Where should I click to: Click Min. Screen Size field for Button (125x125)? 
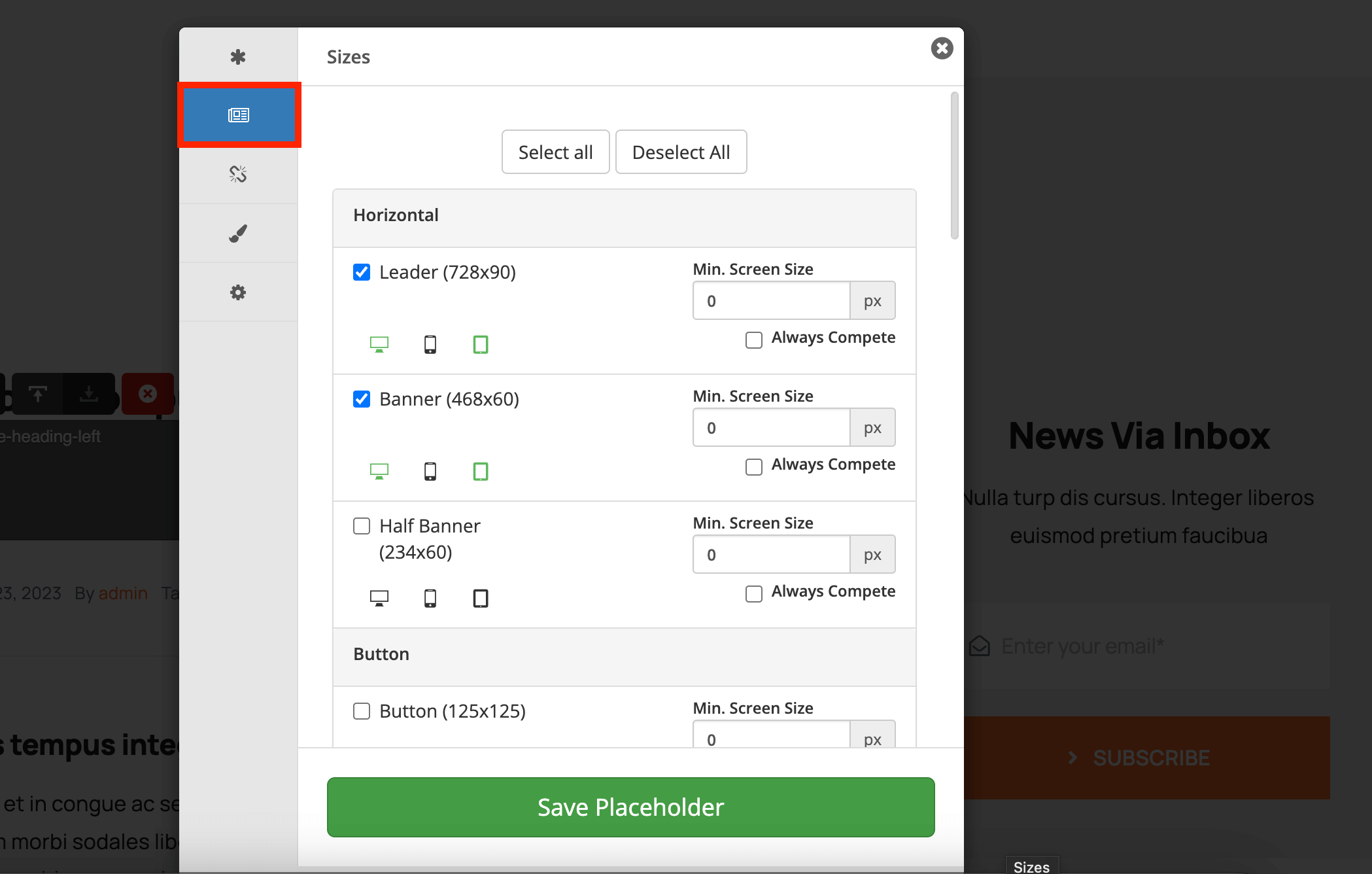772,735
